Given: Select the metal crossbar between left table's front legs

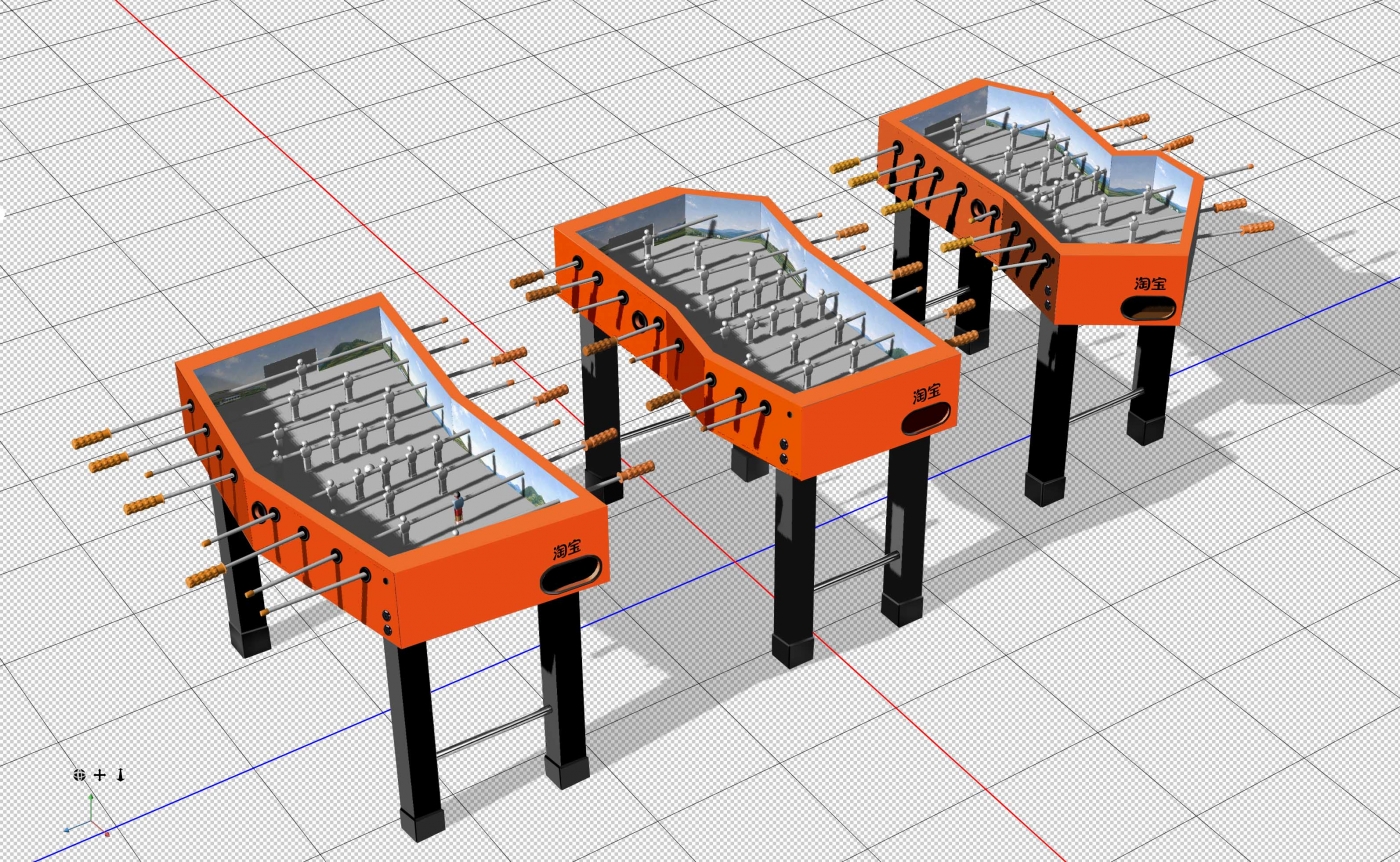Looking at the screenshot, I should 493,732.
